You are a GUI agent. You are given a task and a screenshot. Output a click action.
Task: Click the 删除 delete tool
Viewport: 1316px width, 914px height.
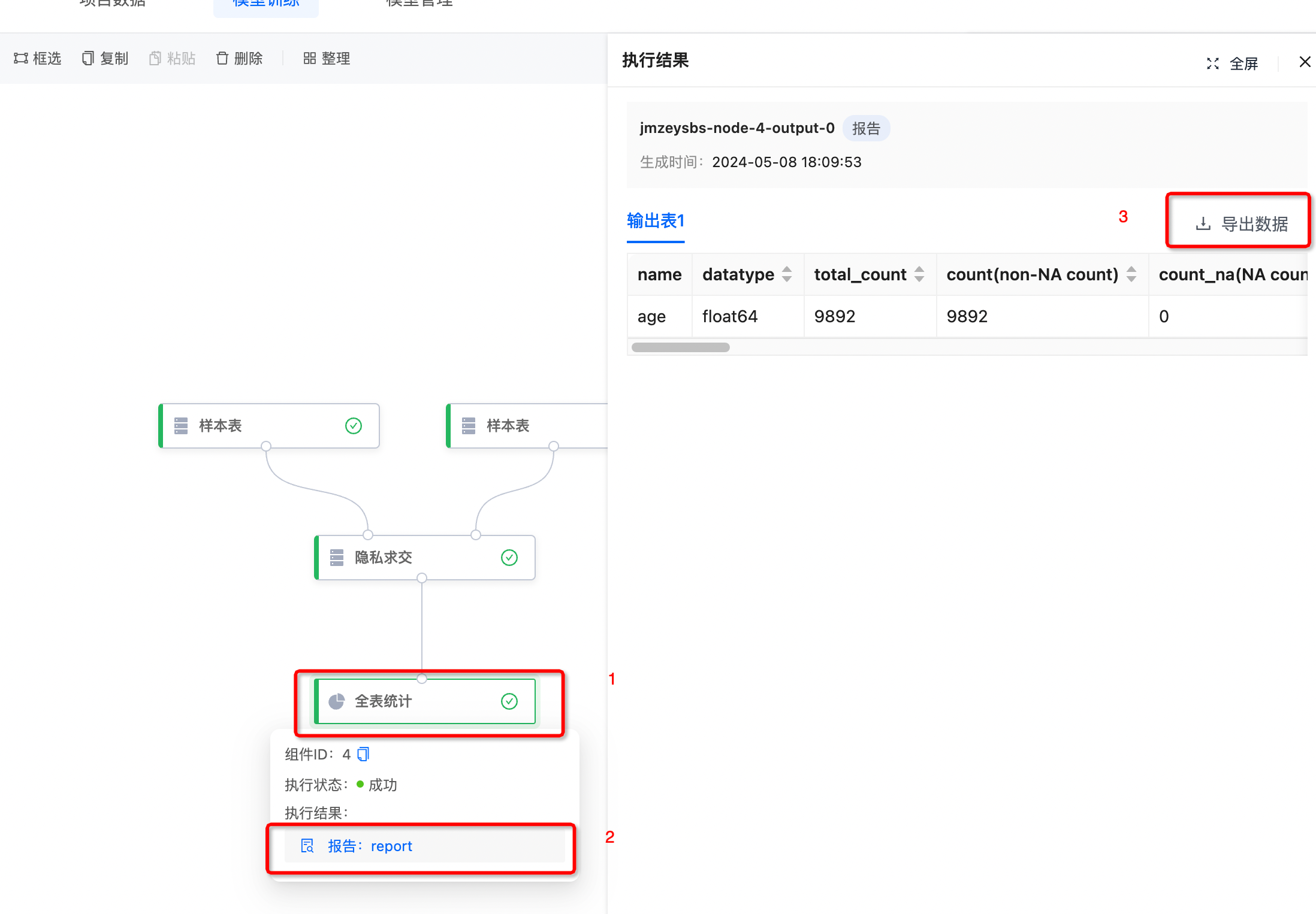239,58
